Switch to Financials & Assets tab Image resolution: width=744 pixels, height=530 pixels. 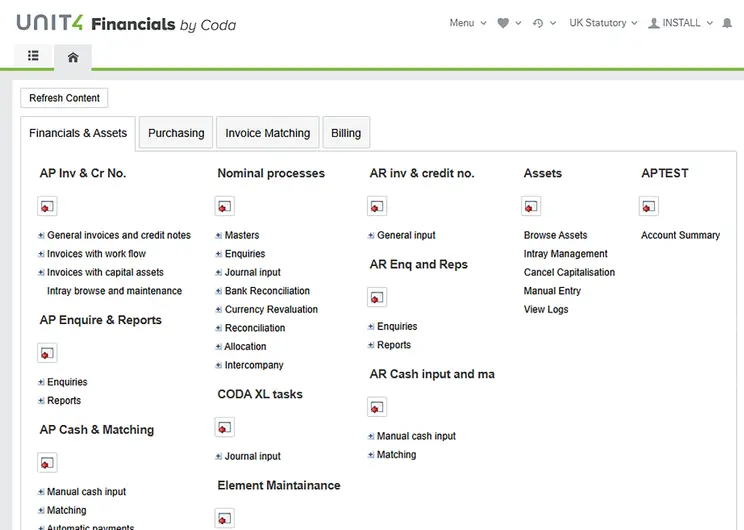pos(78,133)
